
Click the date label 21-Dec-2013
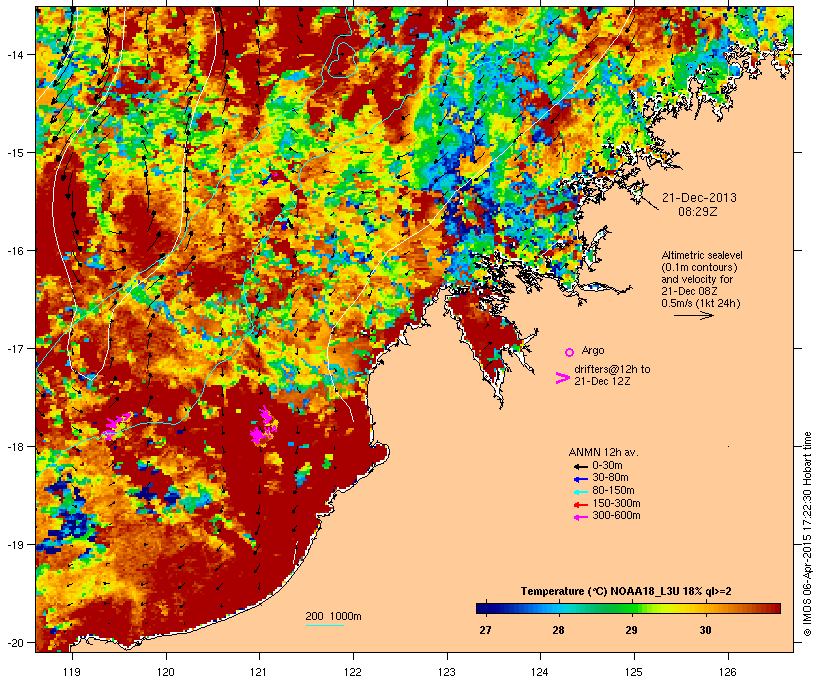(699, 198)
